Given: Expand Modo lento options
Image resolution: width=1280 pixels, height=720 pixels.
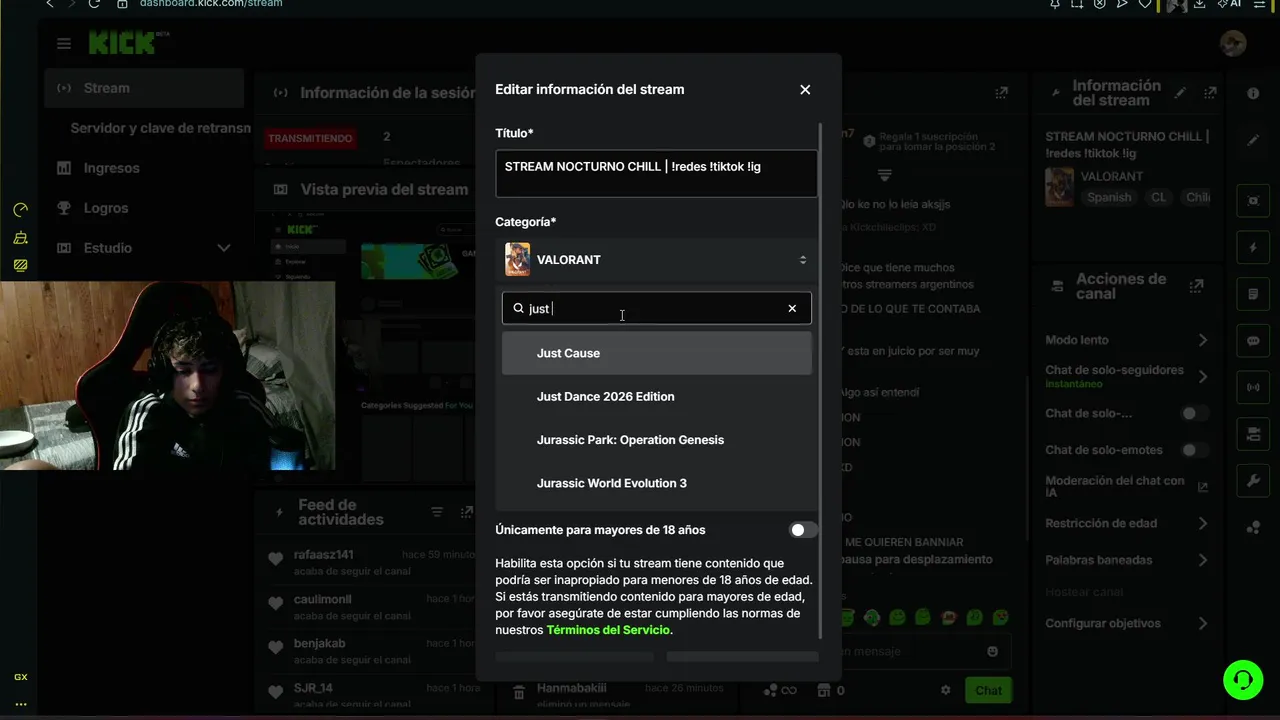Looking at the screenshot, I should [x=1202, y=340].
